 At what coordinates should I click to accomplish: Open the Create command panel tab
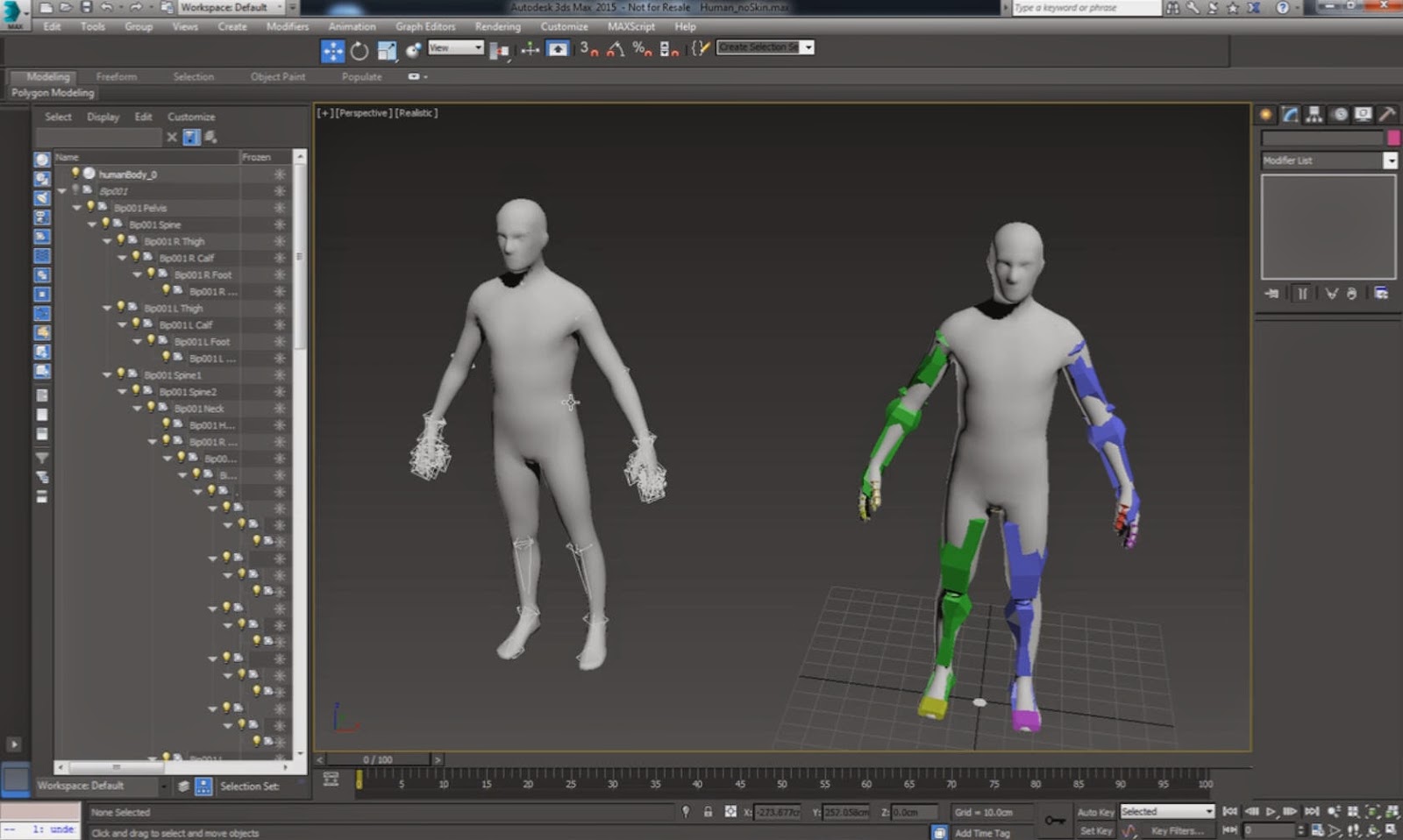(x=1266, y=115)
